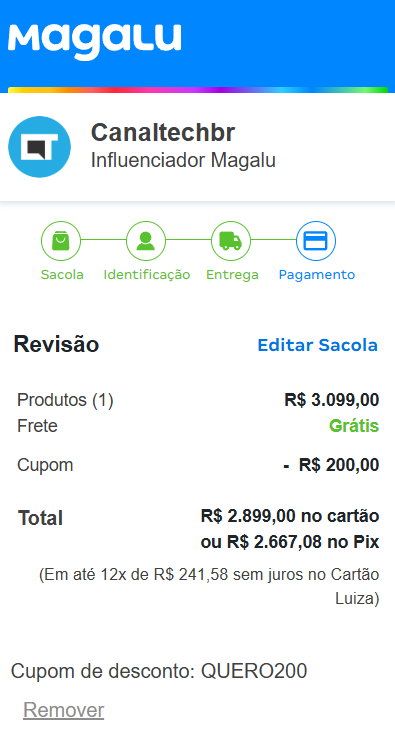Image resolution: width=395 pixels, height=741 pixels.
Task: Click the Magalu logo in the header
Action: click(x=94, y=40)
